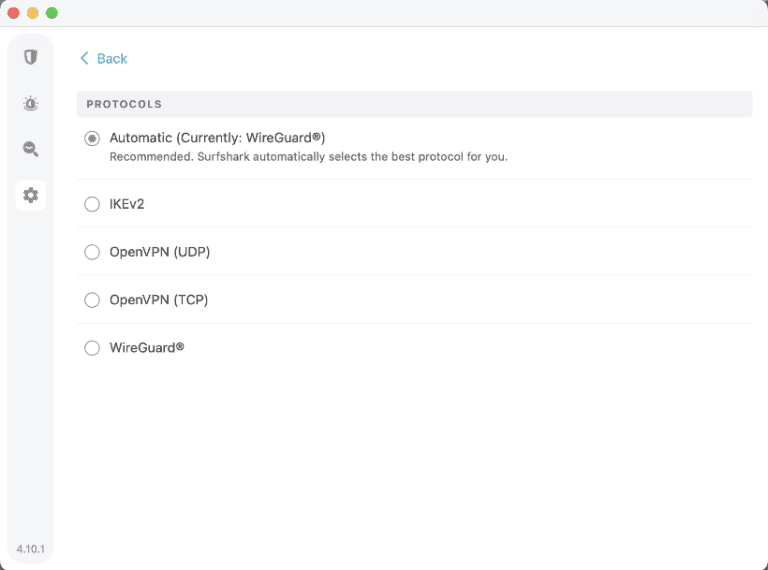The image size is (768, 570).
Task: Click the Settings gear icon in sidebar
Action: [31, 195]
